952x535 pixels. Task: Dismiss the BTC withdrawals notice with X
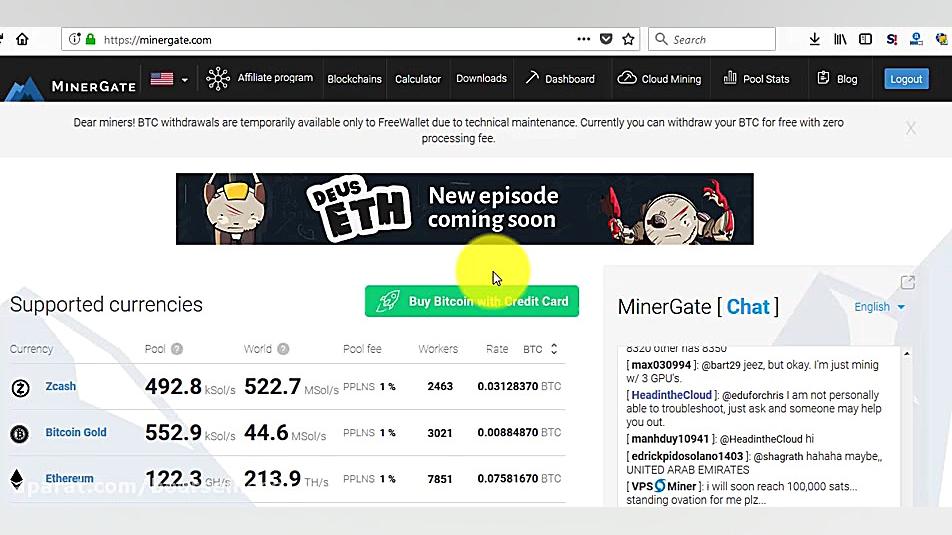(911, 128)
